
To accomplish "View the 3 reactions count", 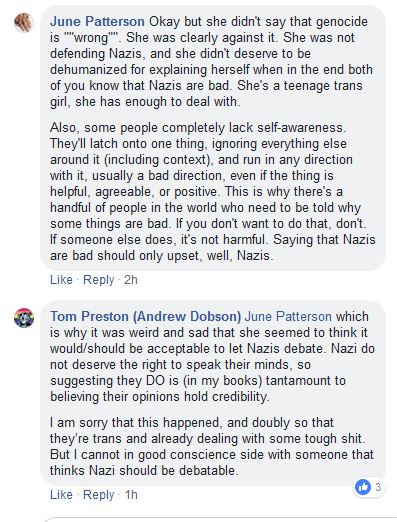I will click(x=378, y=487).
